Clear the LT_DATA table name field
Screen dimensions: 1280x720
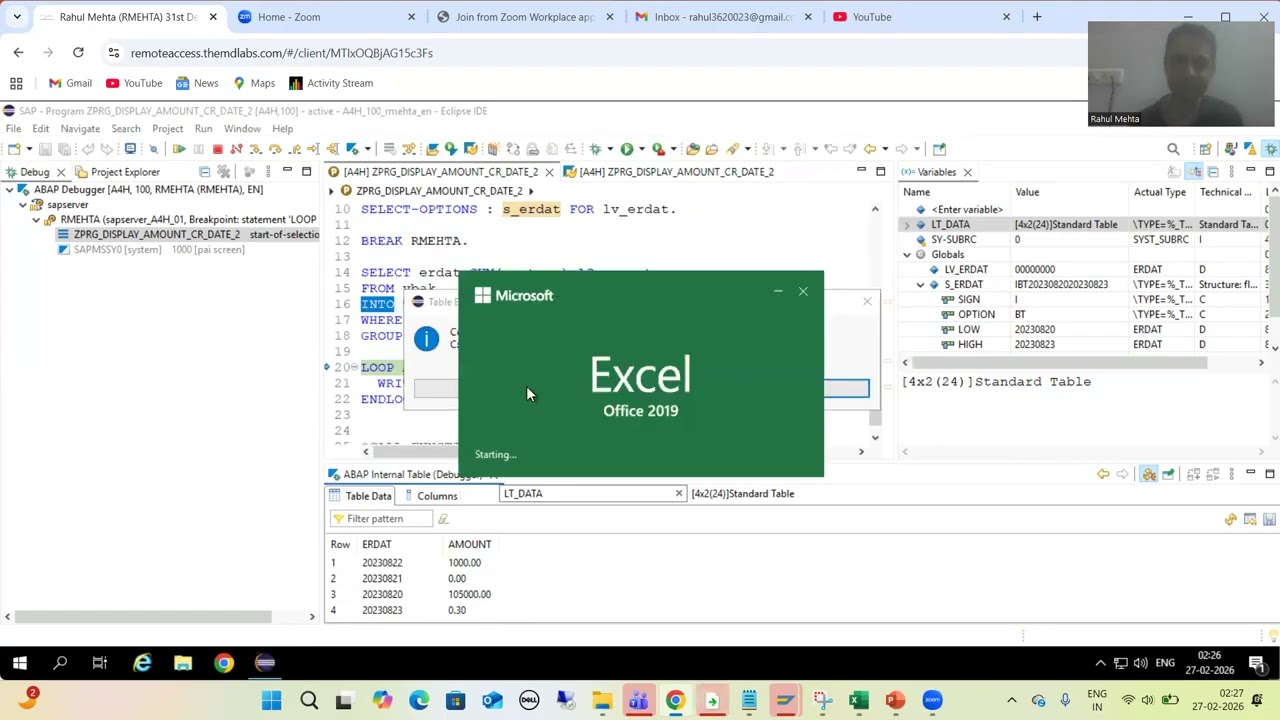pyautogui.click(x=679, y=493)
